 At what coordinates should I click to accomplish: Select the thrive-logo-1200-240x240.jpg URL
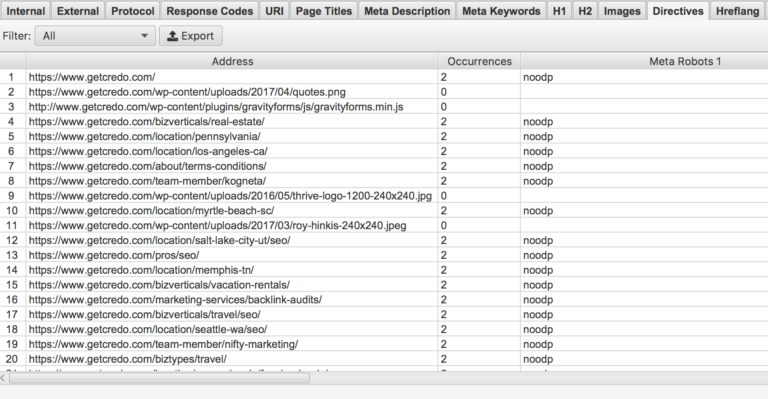coord(230,196)
